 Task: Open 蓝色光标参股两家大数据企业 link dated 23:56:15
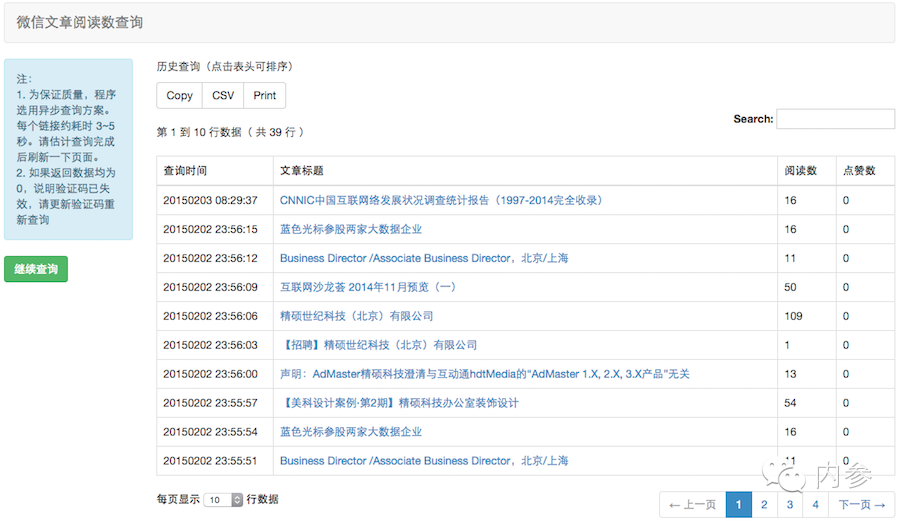351,229
